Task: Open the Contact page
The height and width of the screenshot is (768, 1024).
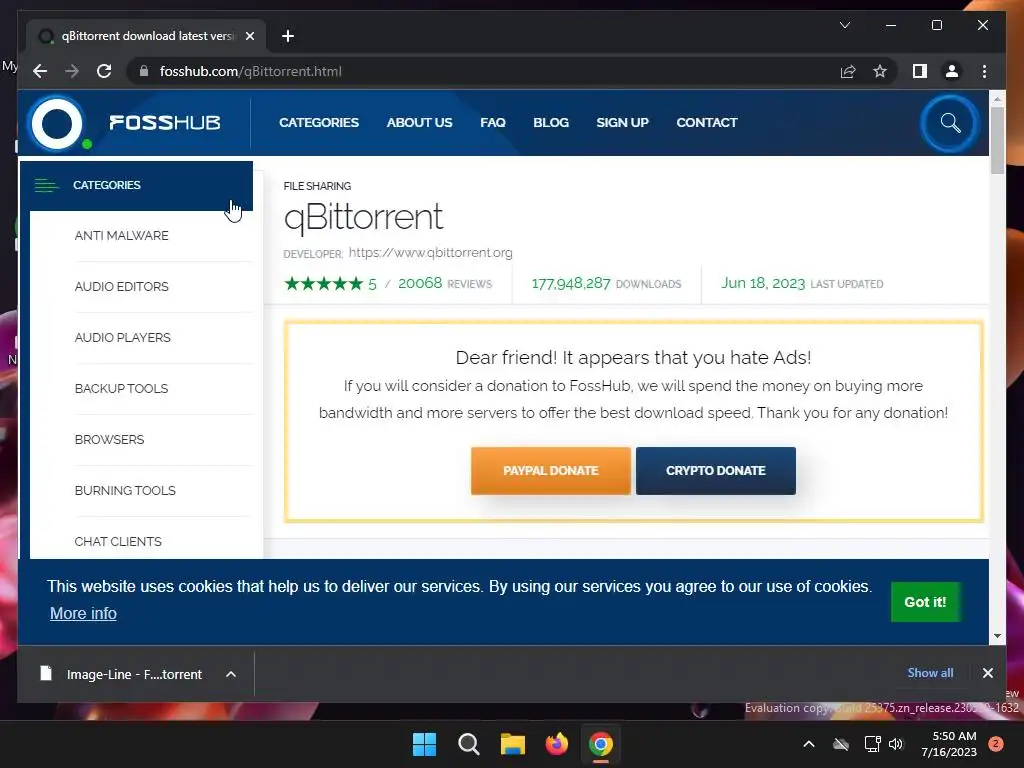Action: [707, 123]
